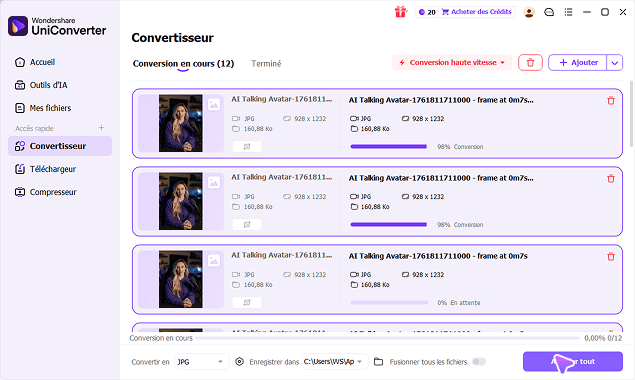Screen dimensions: 635x380
Task: Click the edit icon under first item's 160,88 Ko
Action: tap(247, 146)
